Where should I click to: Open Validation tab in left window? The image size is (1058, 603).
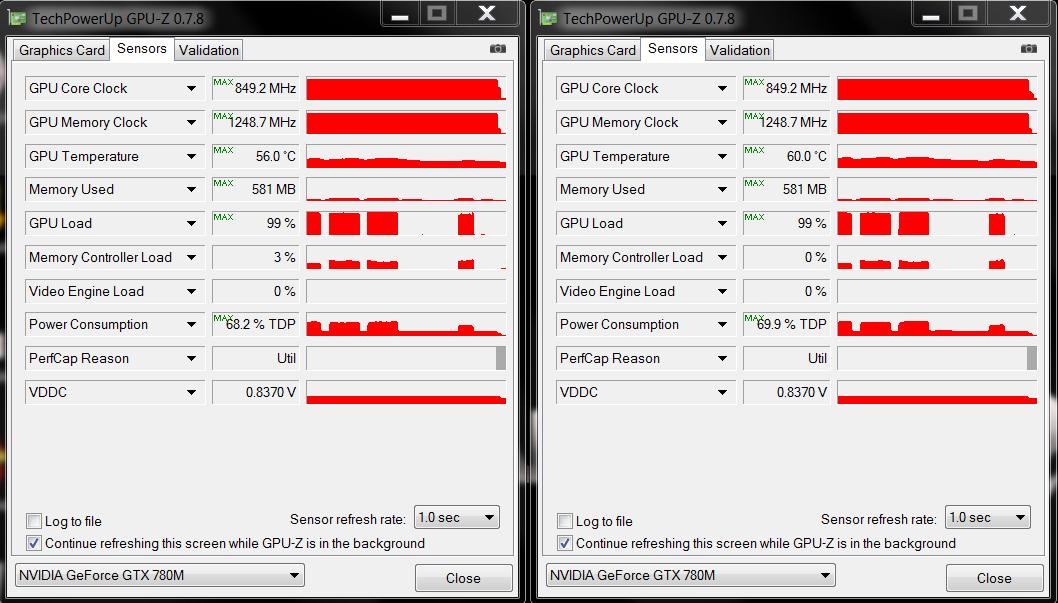[x=208, y=50]
